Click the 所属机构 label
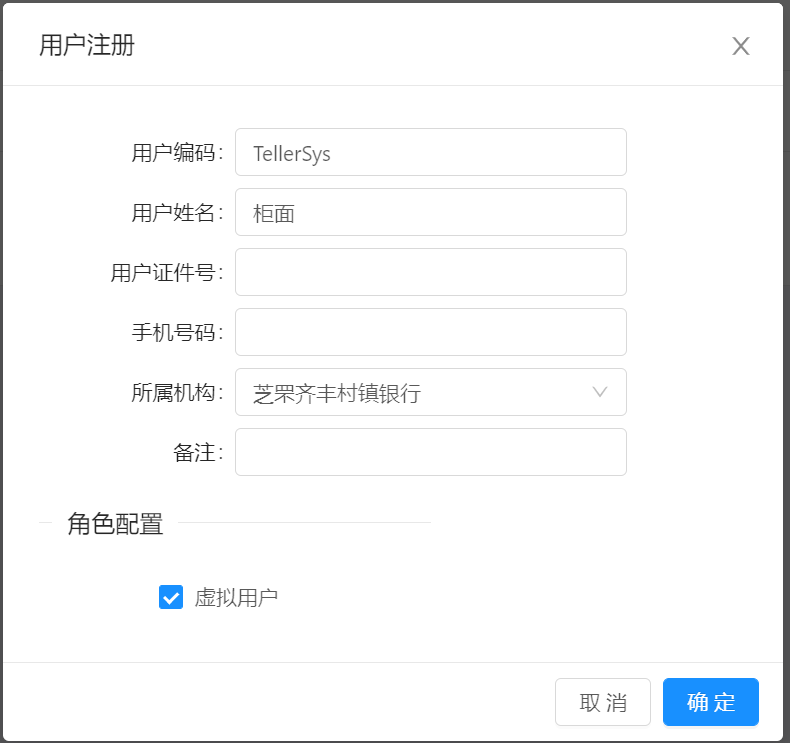The width and height of the screenshot is (790, 743). [x=177, y=392]
